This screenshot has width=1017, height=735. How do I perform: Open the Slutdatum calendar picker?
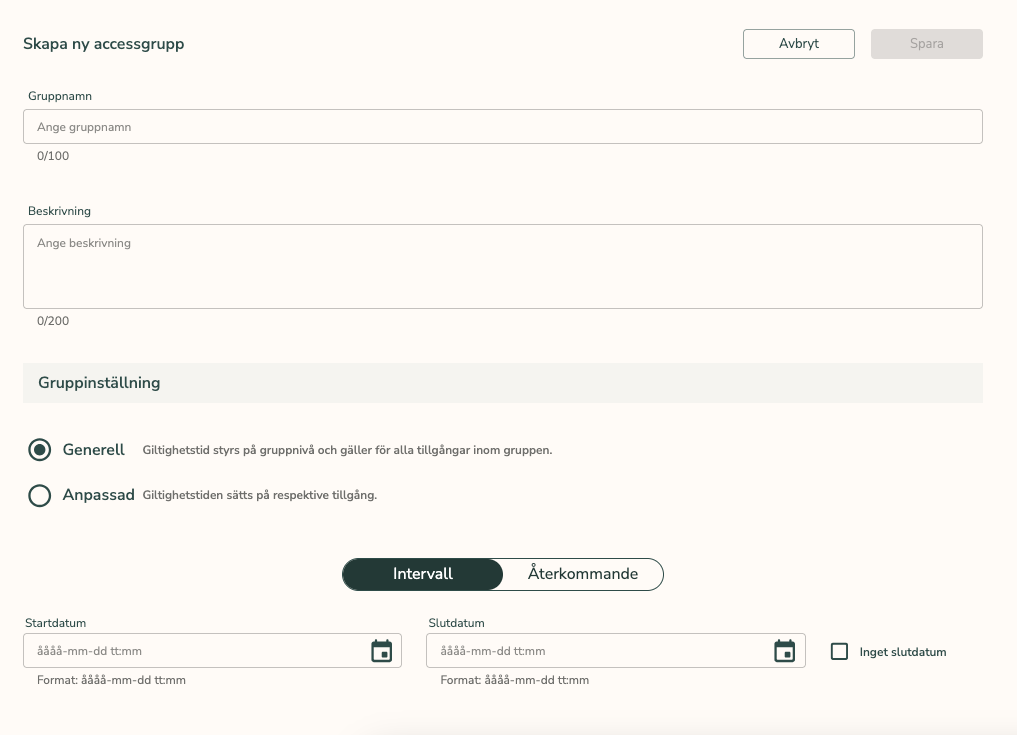tap(785, 651)
